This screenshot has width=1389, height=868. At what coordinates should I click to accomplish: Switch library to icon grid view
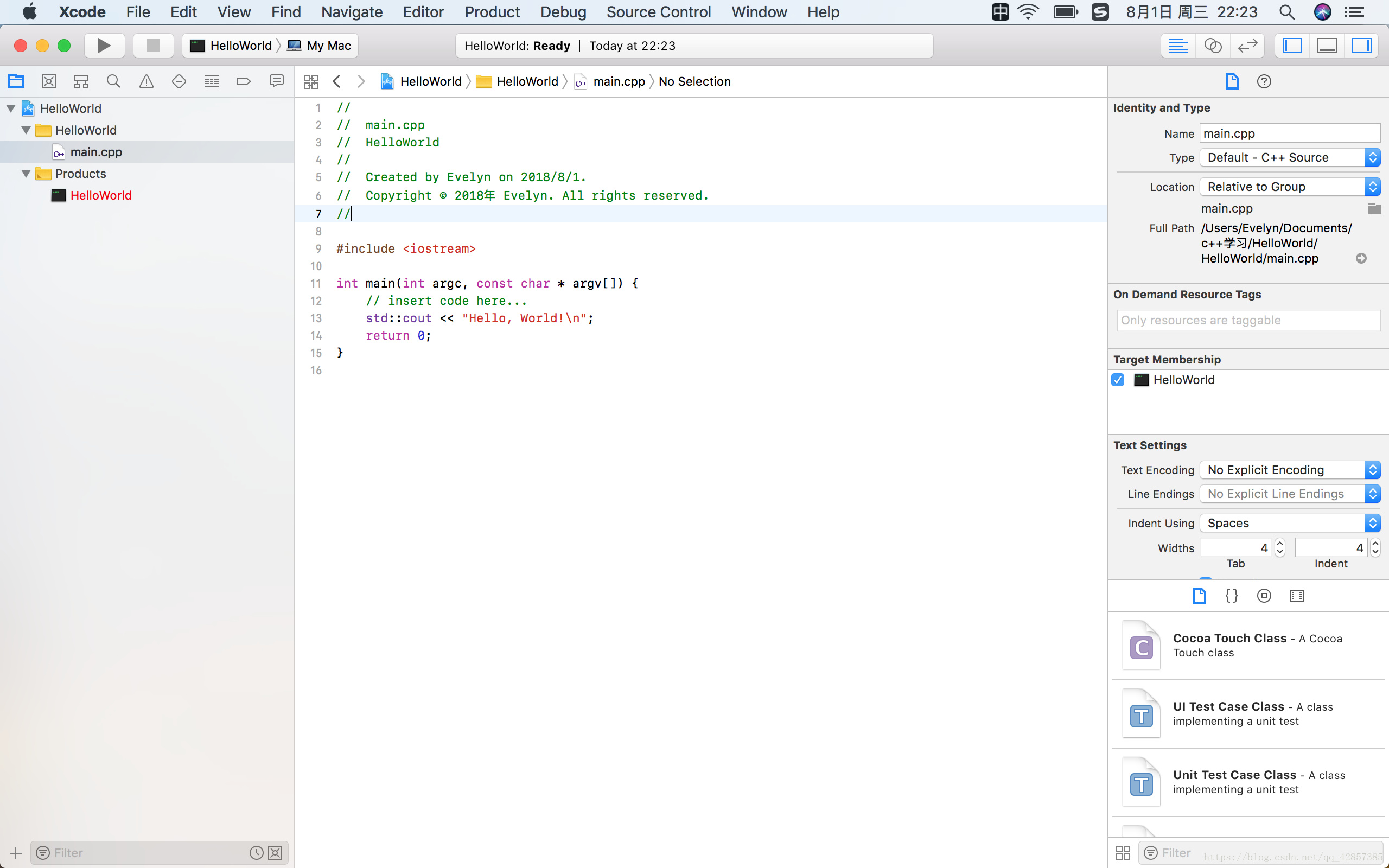(x=1123, y=852)
